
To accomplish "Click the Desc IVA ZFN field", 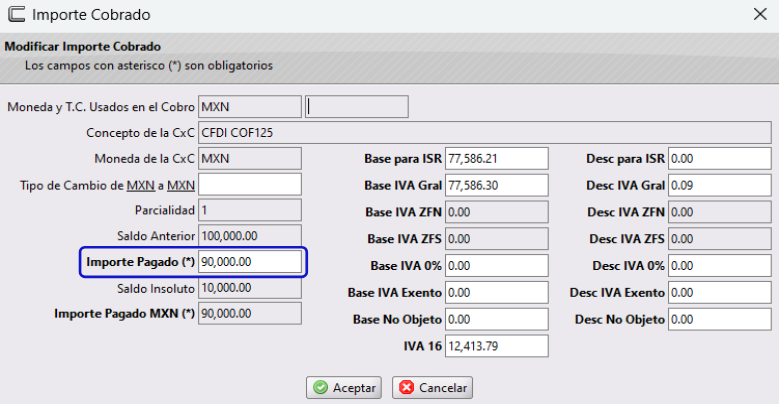I will [x=719, y=212].
